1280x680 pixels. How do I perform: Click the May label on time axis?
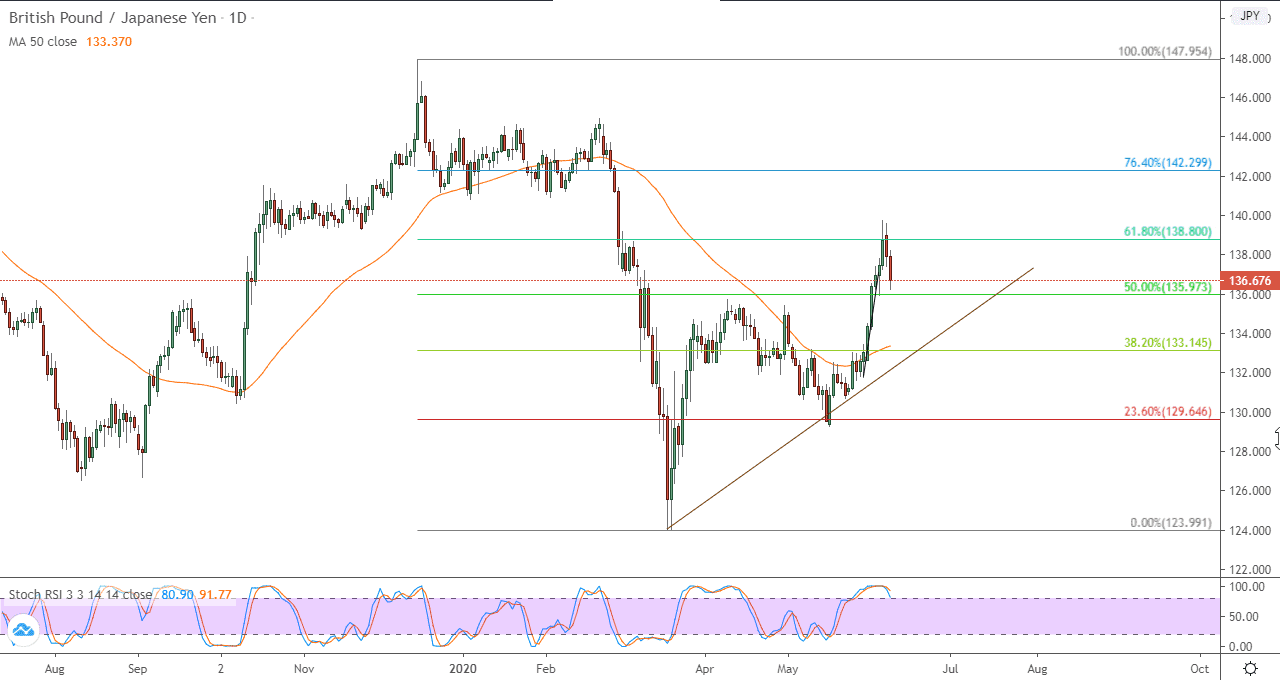pyautogui.click(x=789, y=668)
